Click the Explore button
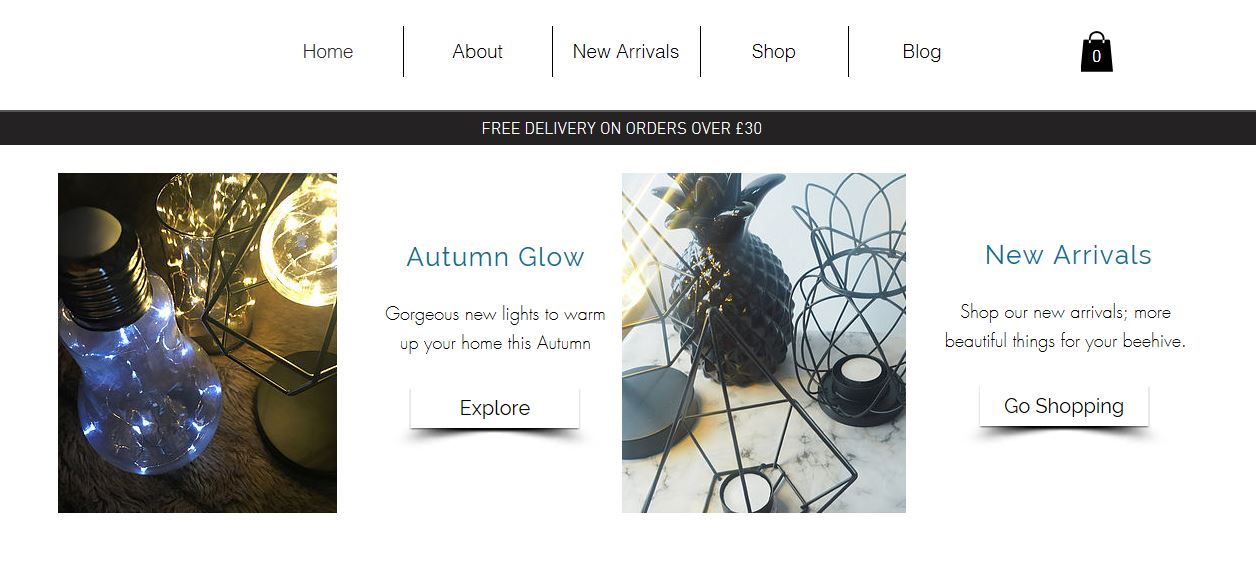Viewport: 1256px width, 570px height. pyautogui.click(x=495, y=408)
